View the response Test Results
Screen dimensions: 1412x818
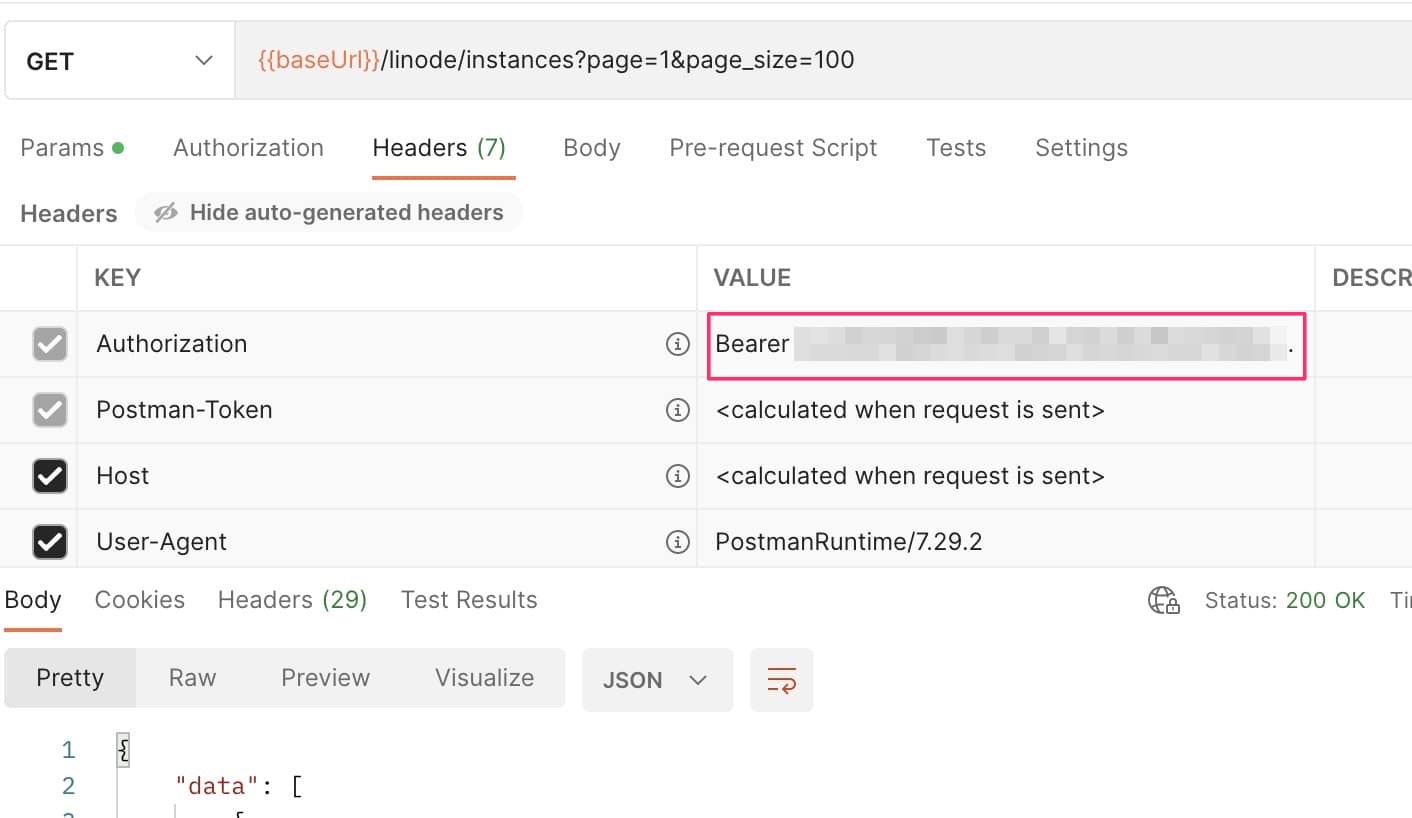[x=468, y=599]
